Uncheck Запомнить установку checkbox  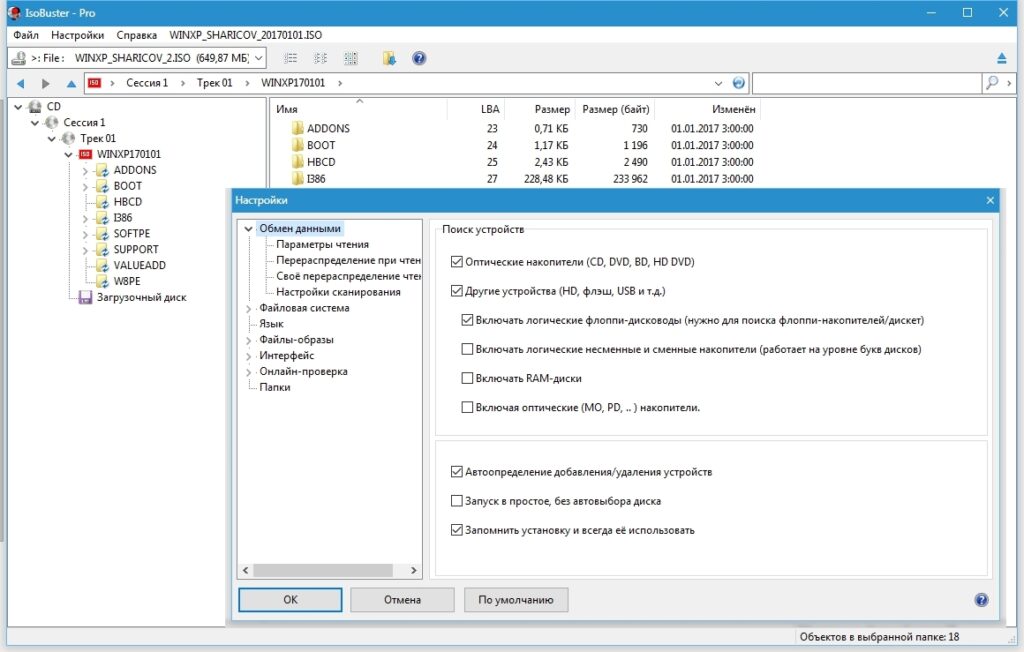tap(456, 530)
